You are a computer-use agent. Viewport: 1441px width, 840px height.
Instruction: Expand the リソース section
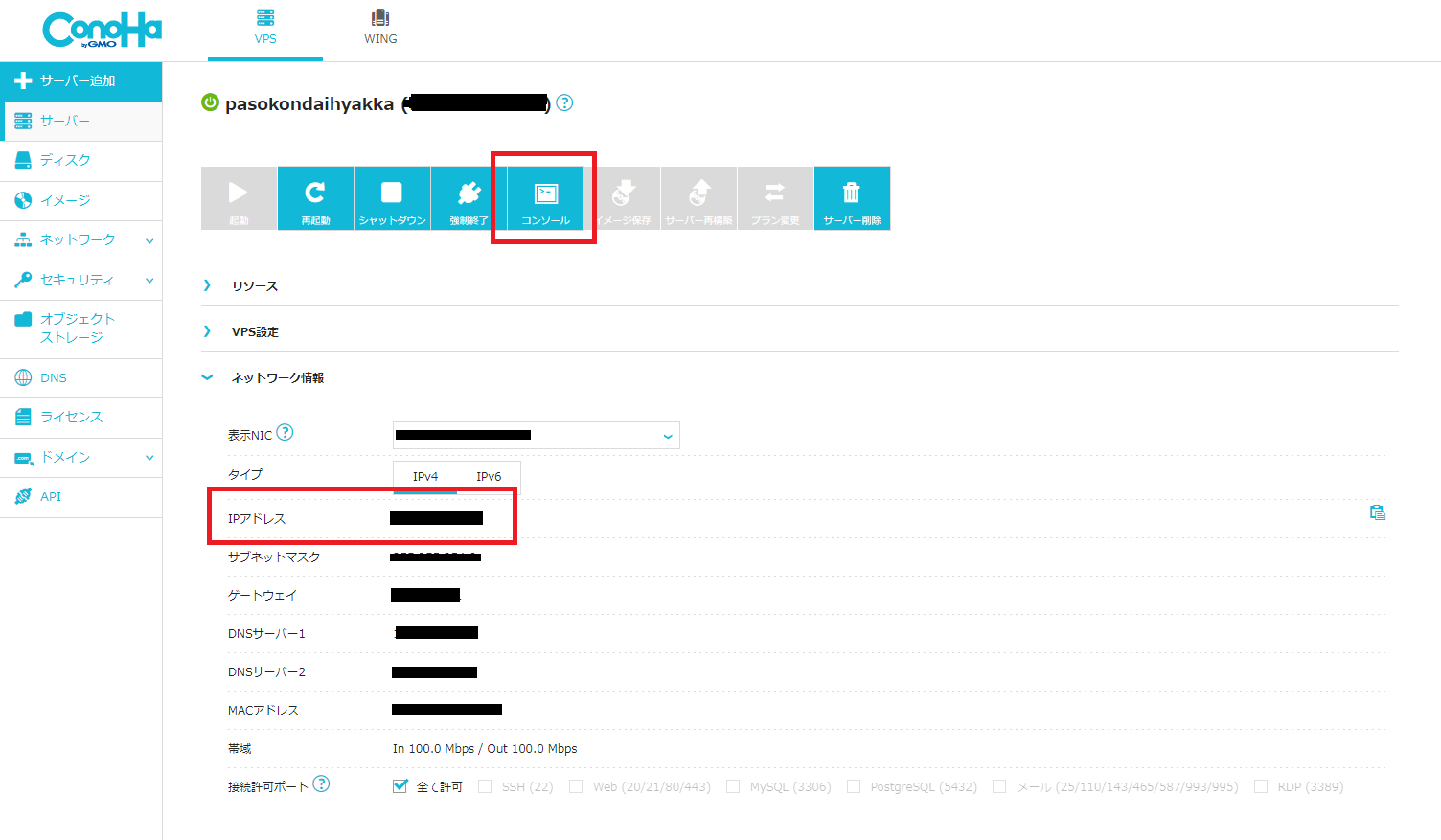coord(254,285)
